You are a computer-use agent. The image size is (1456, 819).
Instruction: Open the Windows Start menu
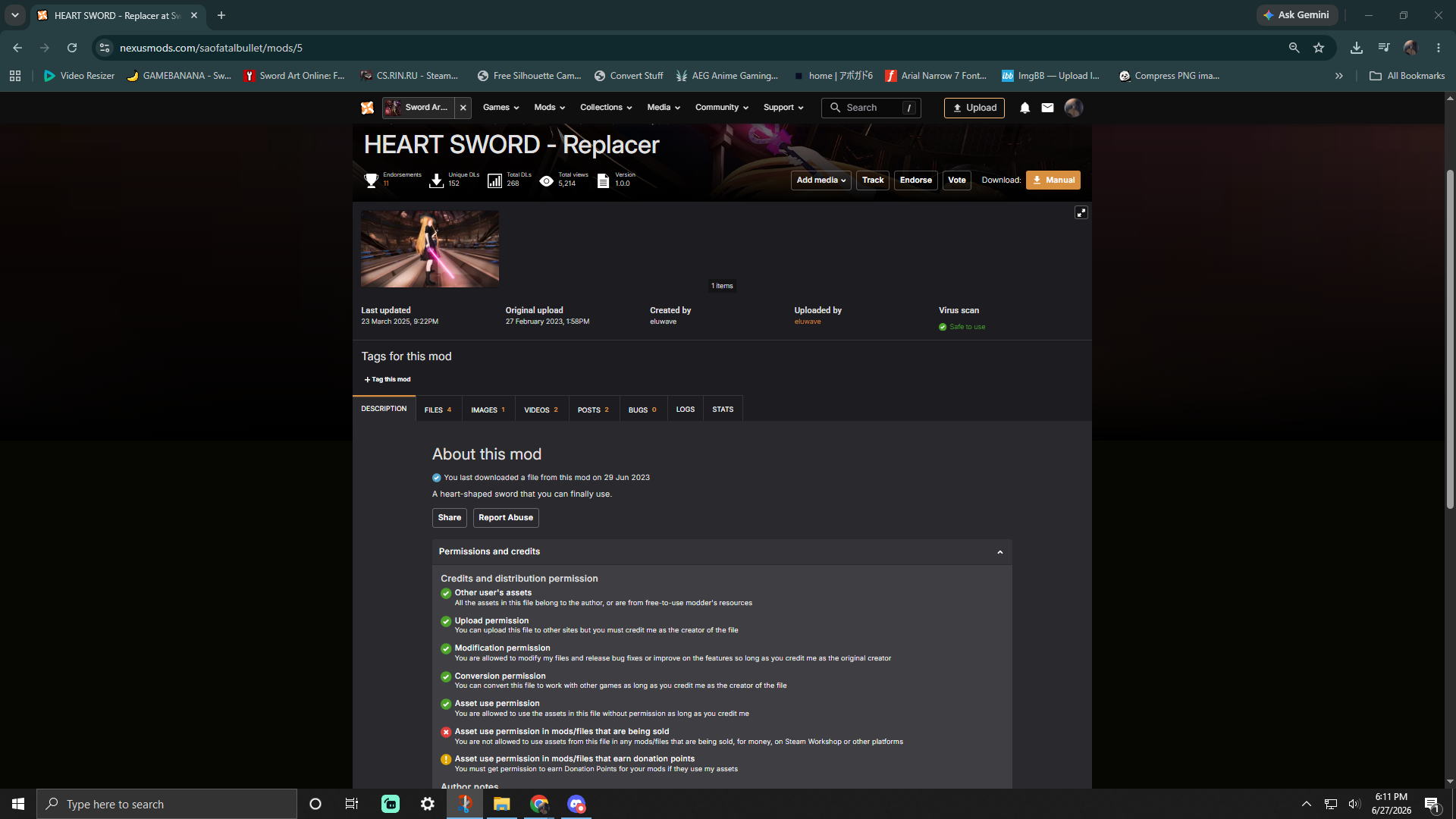[x=18, y=804]
